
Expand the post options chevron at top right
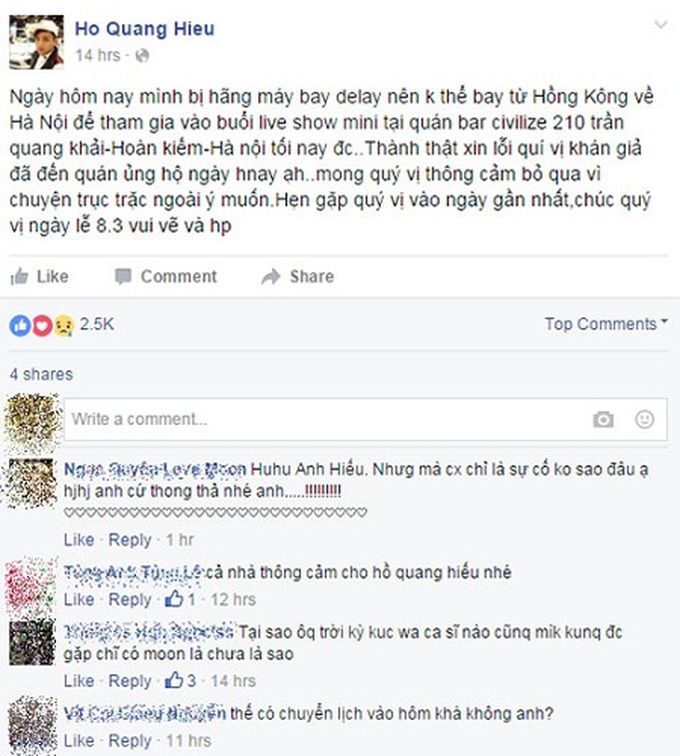pyautogui.click(x=660, y=24)
